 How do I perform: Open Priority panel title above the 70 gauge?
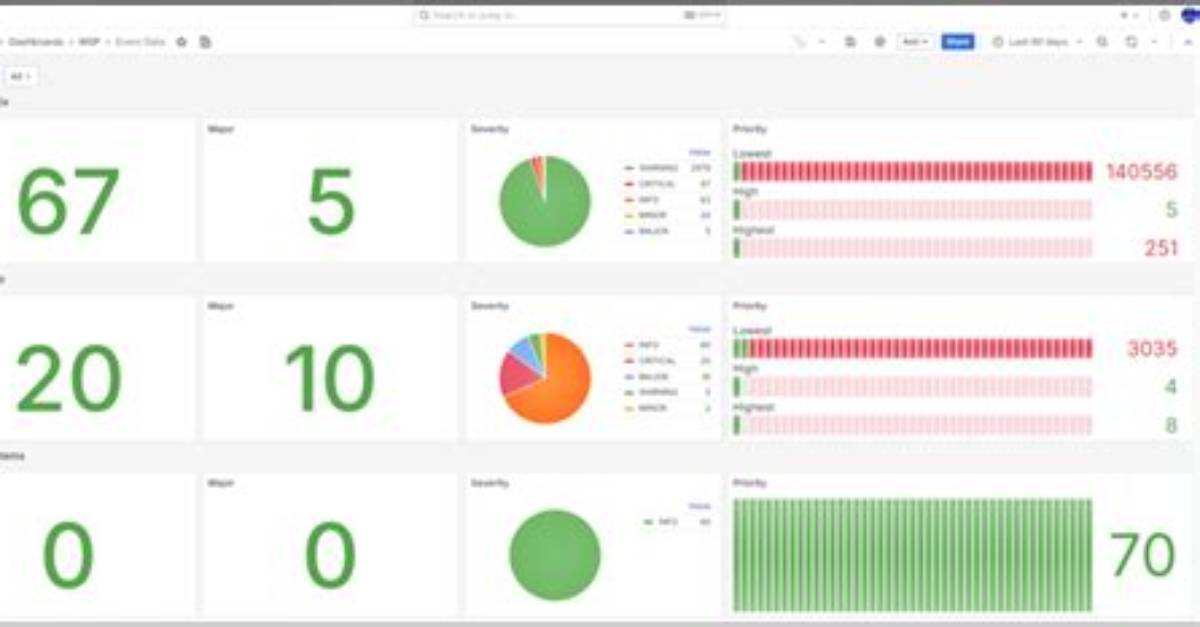click(x=750, y=483)
